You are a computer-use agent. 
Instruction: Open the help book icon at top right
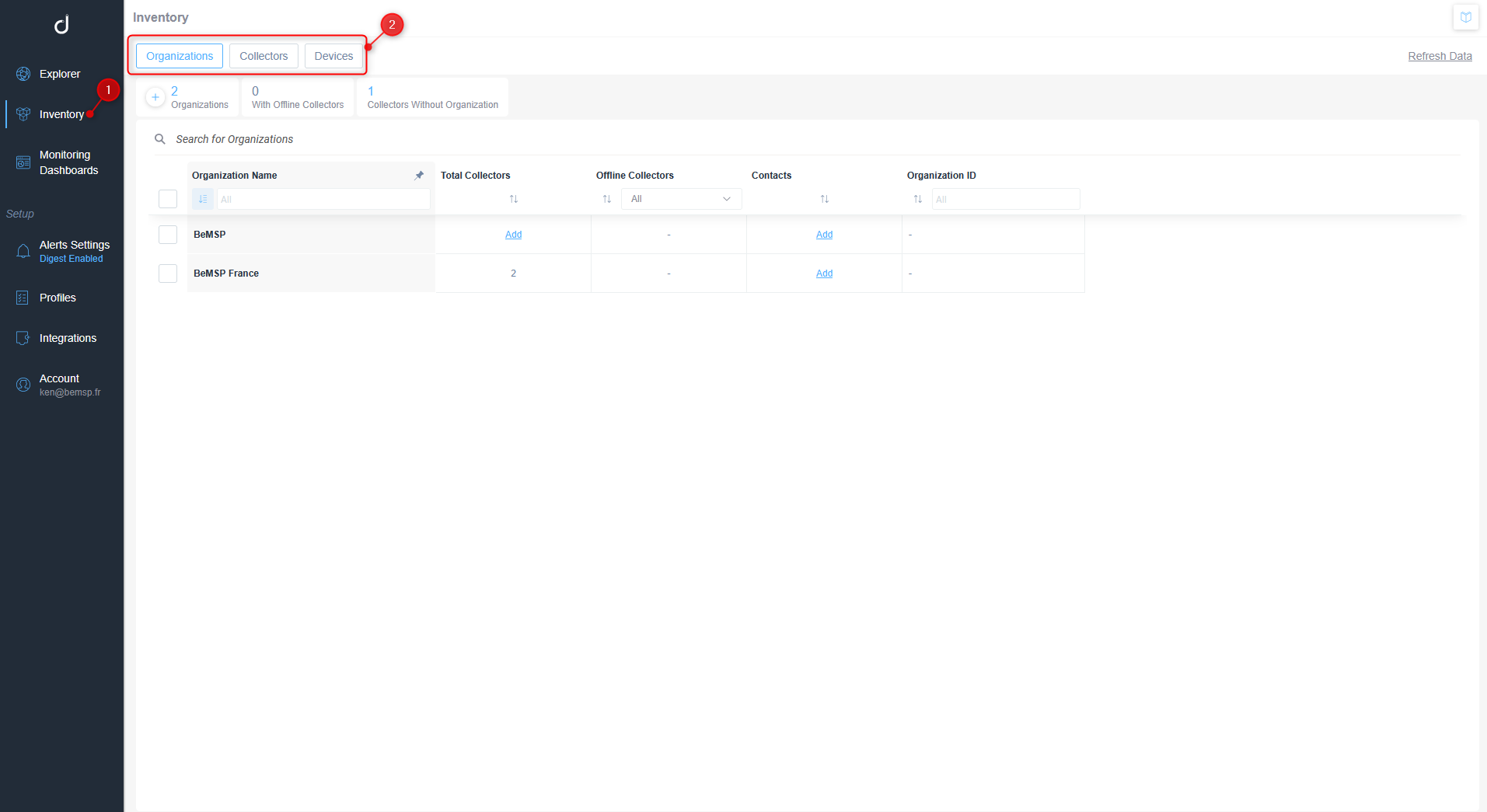(1465, 17)
